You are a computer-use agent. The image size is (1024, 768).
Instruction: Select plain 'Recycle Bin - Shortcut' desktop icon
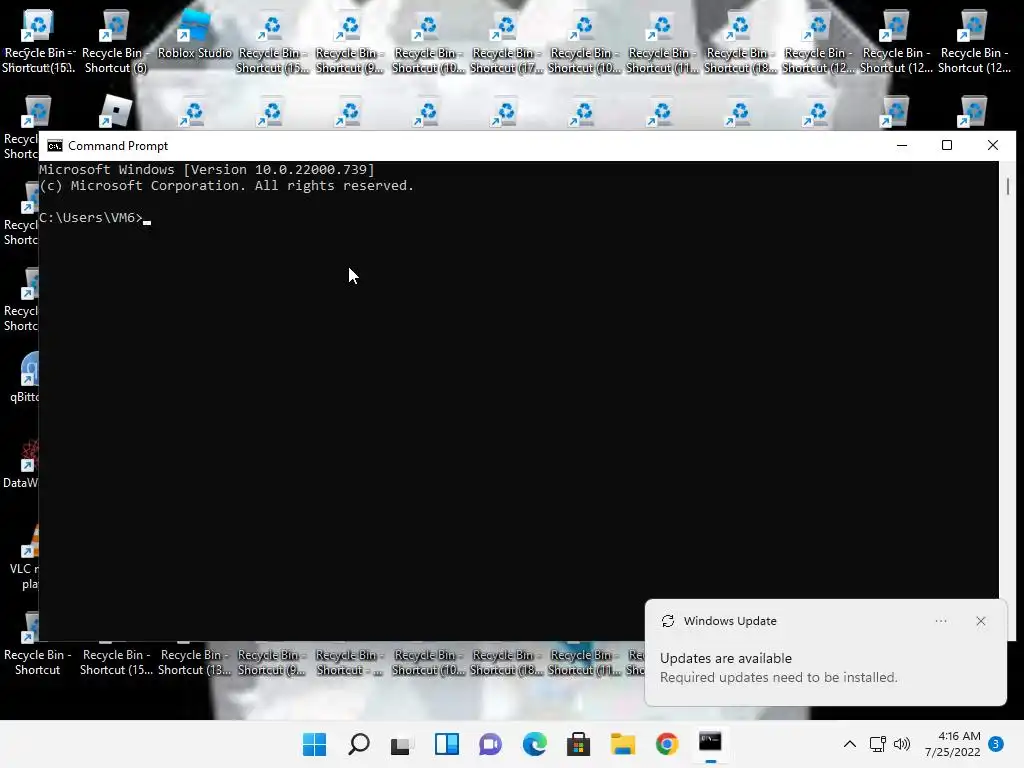point(37,661)
